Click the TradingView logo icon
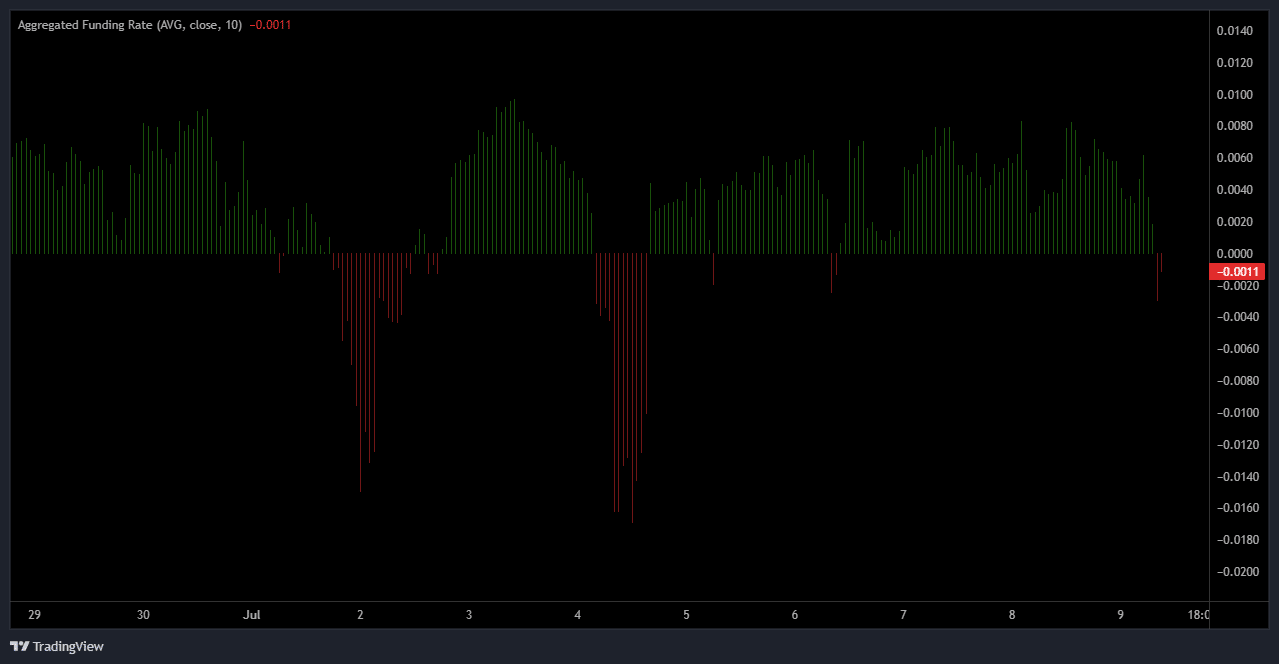Screen dimensions: 1279x664 coord(19,646)
